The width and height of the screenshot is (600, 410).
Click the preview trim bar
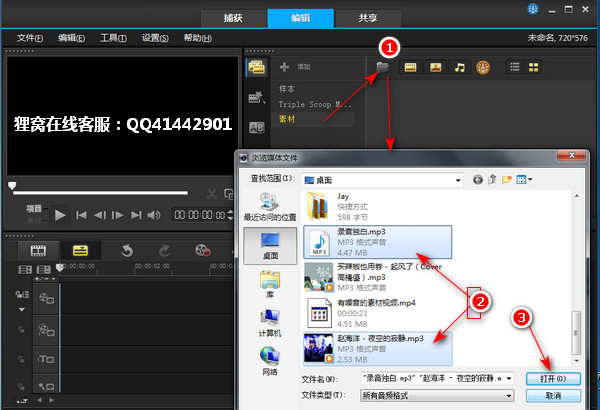point(100,193)
